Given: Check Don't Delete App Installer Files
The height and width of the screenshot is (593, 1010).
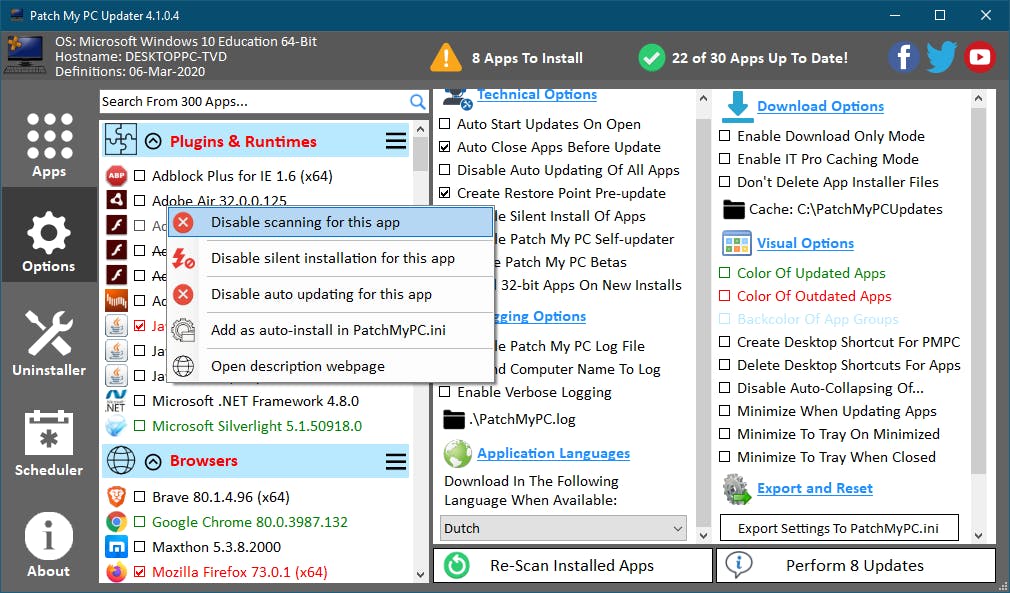Looking at the screenshot, I should pyautogui.click(x=725, y=182).
